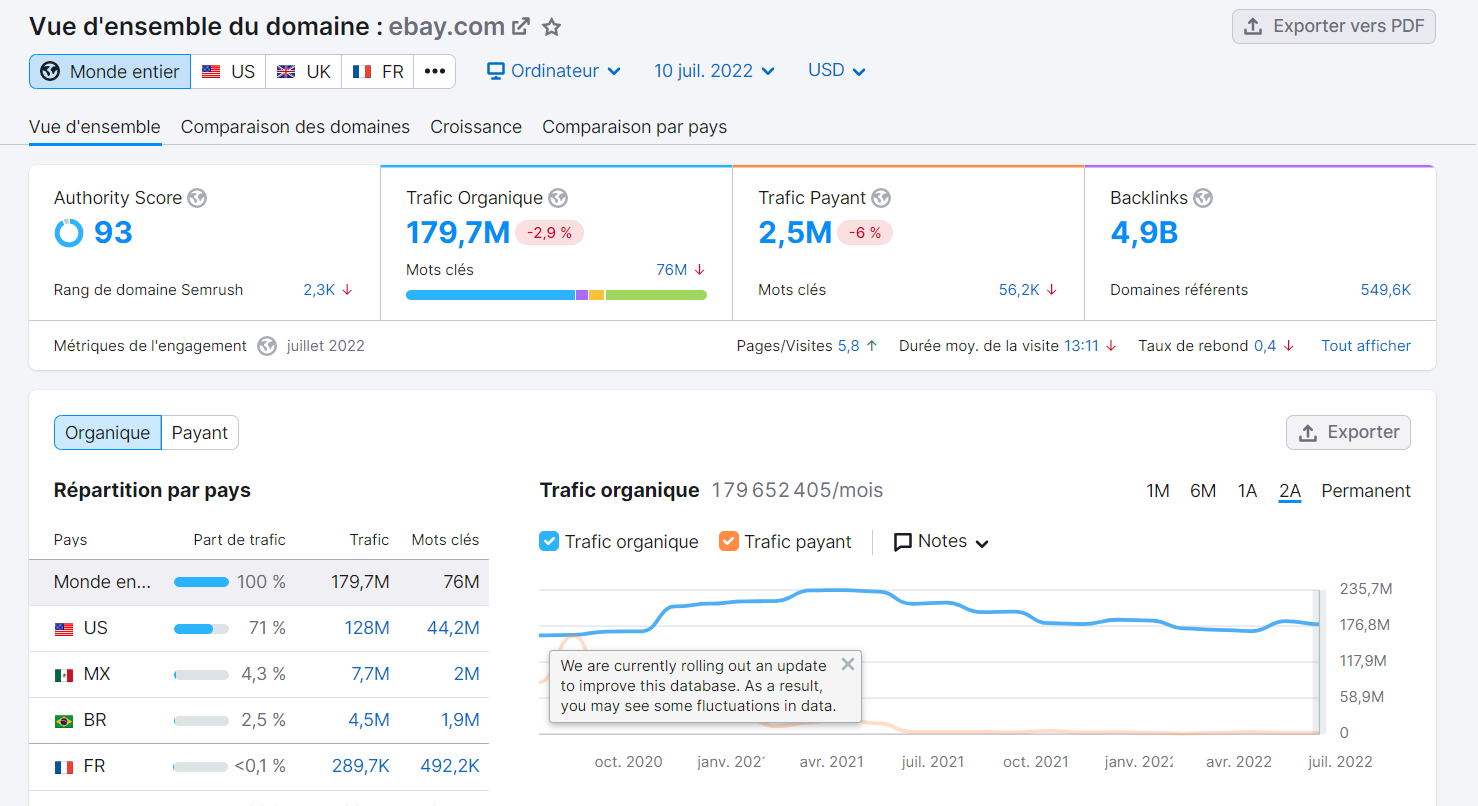Switch to the Croissance tab

476,127
